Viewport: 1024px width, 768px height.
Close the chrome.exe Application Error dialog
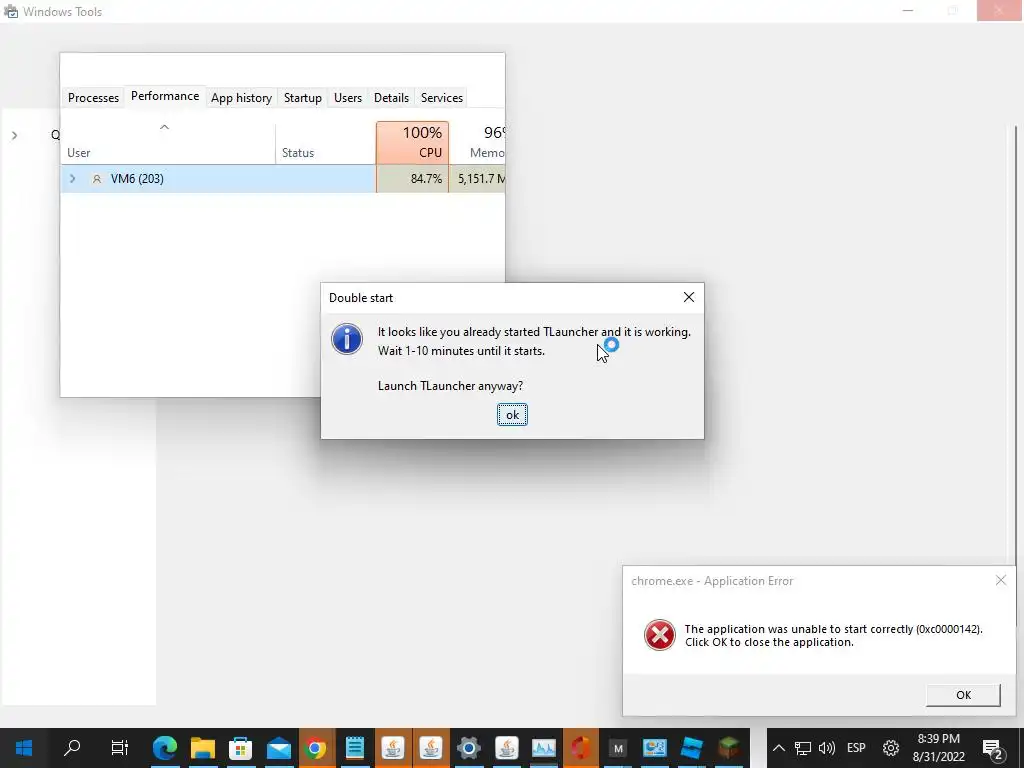tap(1000, 580)
